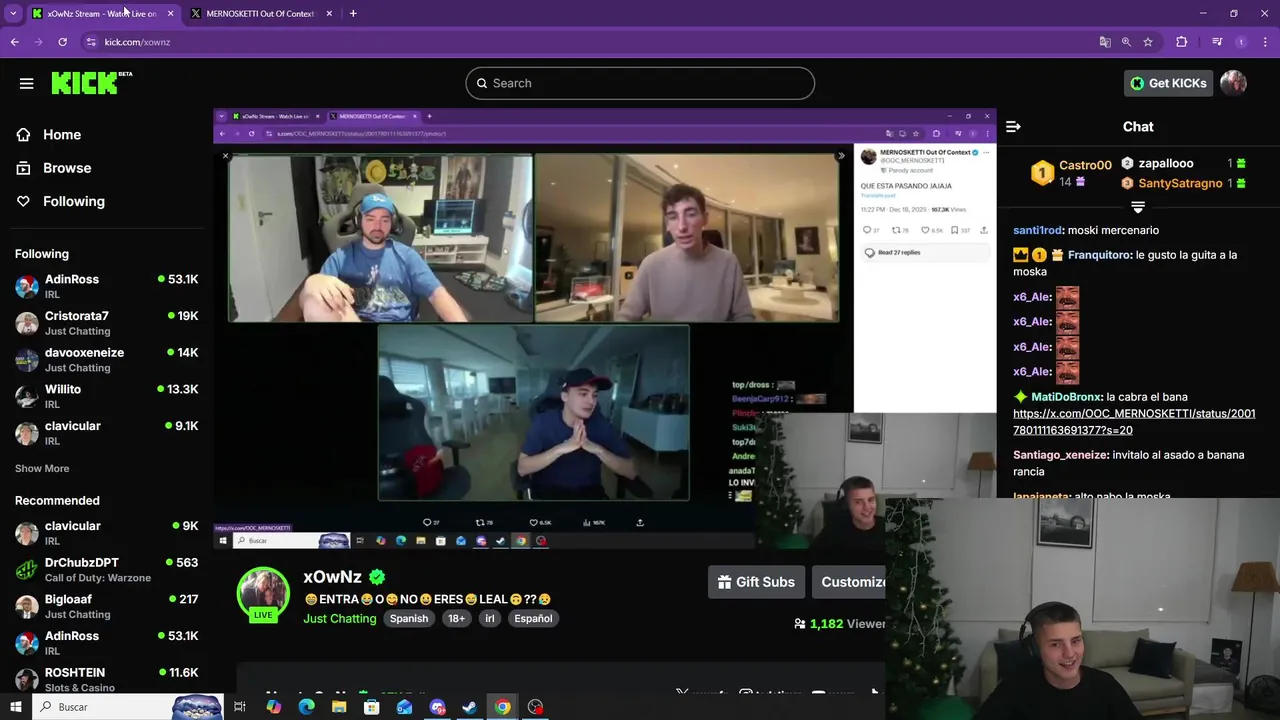Open AdinRoss in Following list
Image resolution: width=1280 pixels, height=720 pixels.
106,287
